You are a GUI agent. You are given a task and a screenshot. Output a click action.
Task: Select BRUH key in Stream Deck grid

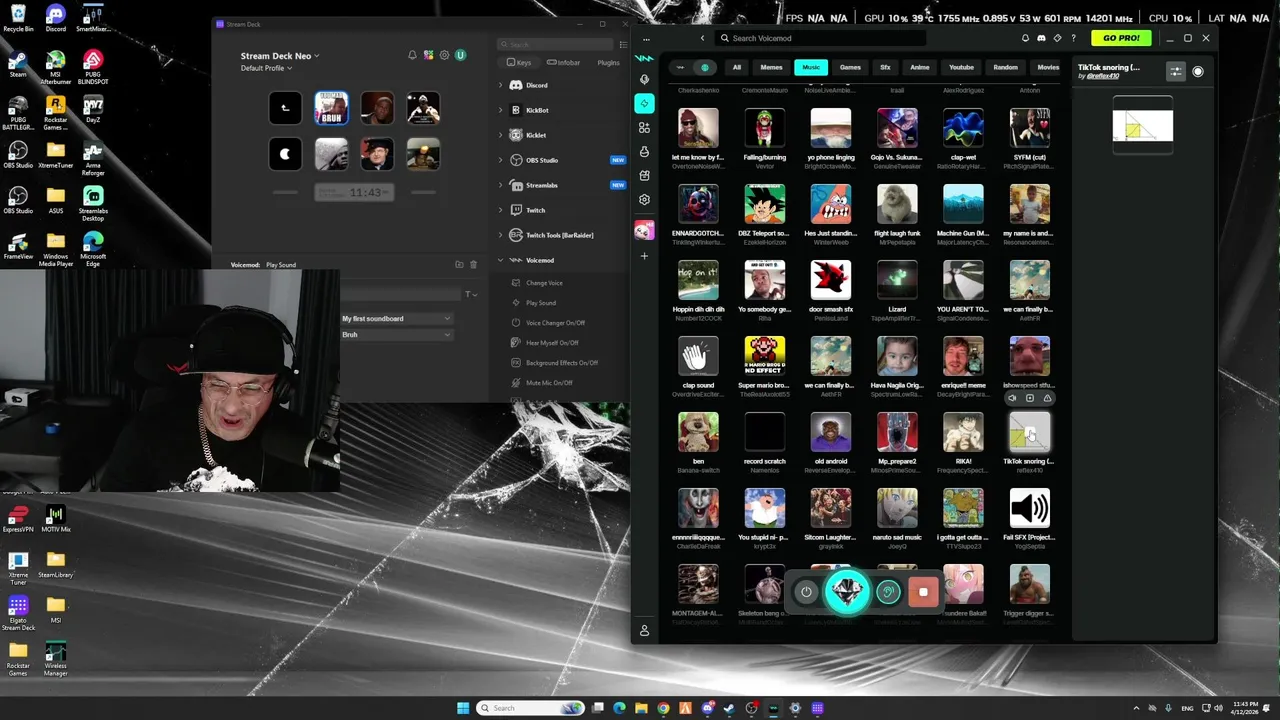coord(331,108)
